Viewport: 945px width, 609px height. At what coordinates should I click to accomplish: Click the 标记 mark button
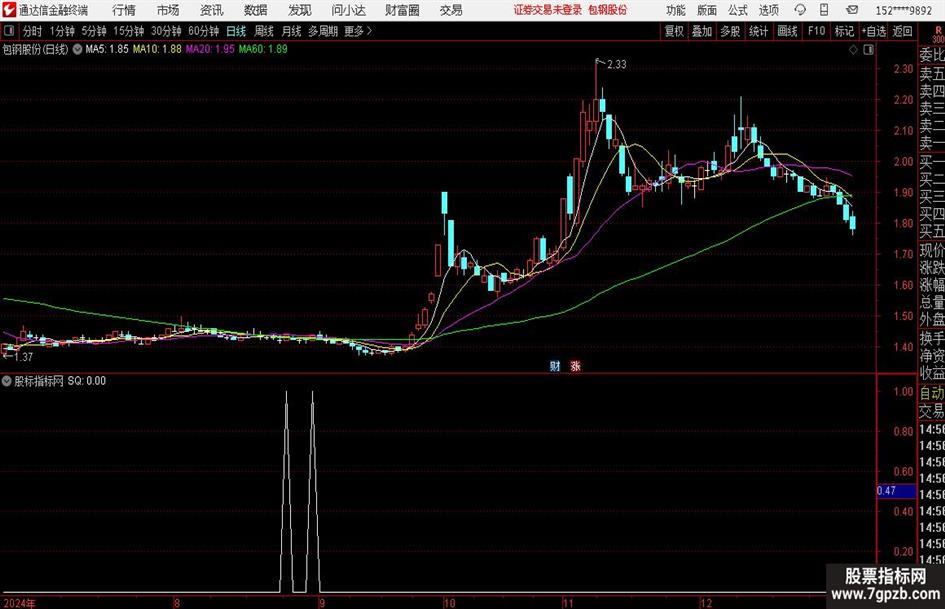click(x=844, y=31)
